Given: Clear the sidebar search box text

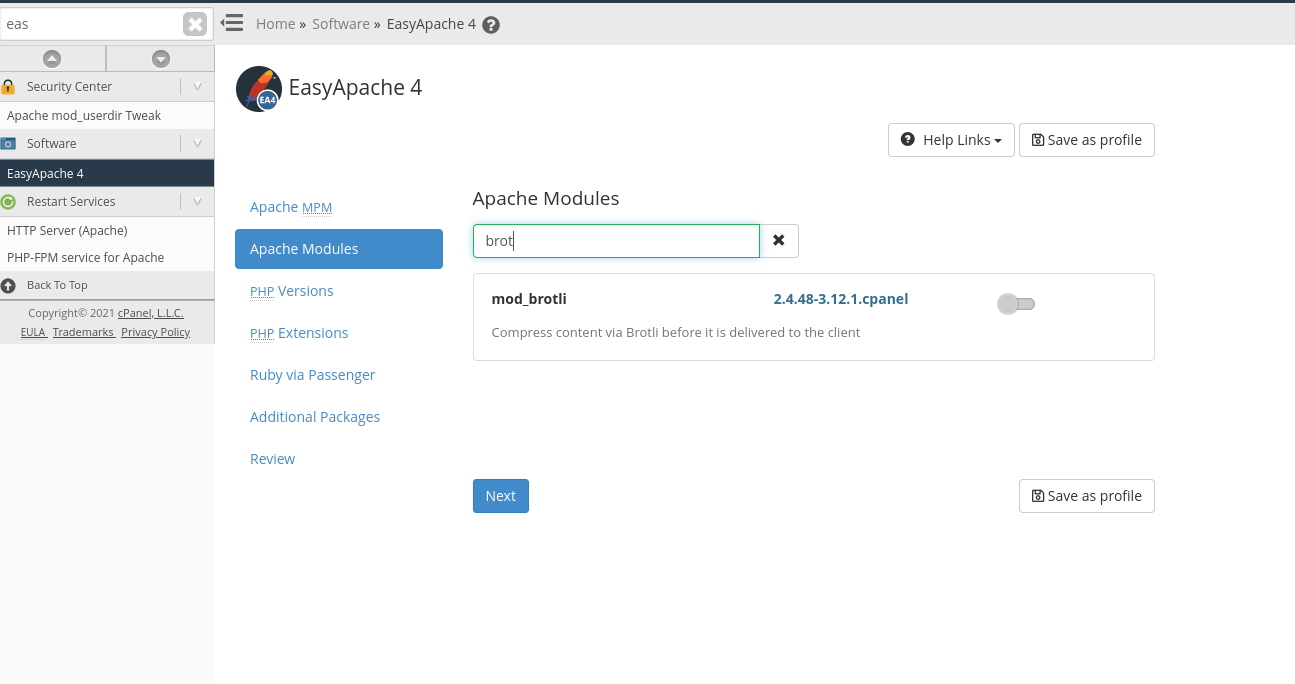Looking at the screenshot, I should (x=195, y=24).
